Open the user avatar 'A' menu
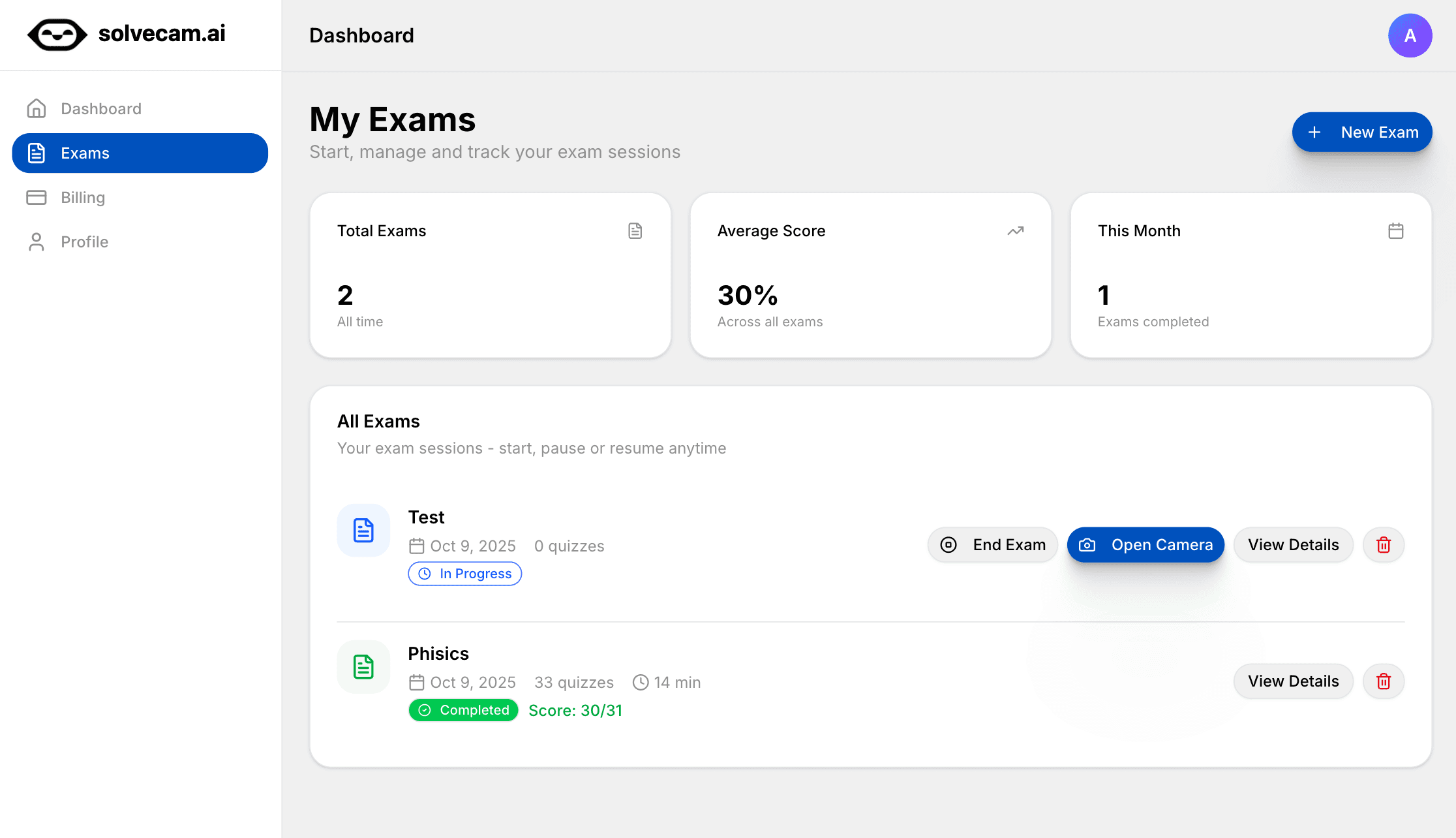The width and height of the screenshot is (1456, 838). click(1410, 35)
